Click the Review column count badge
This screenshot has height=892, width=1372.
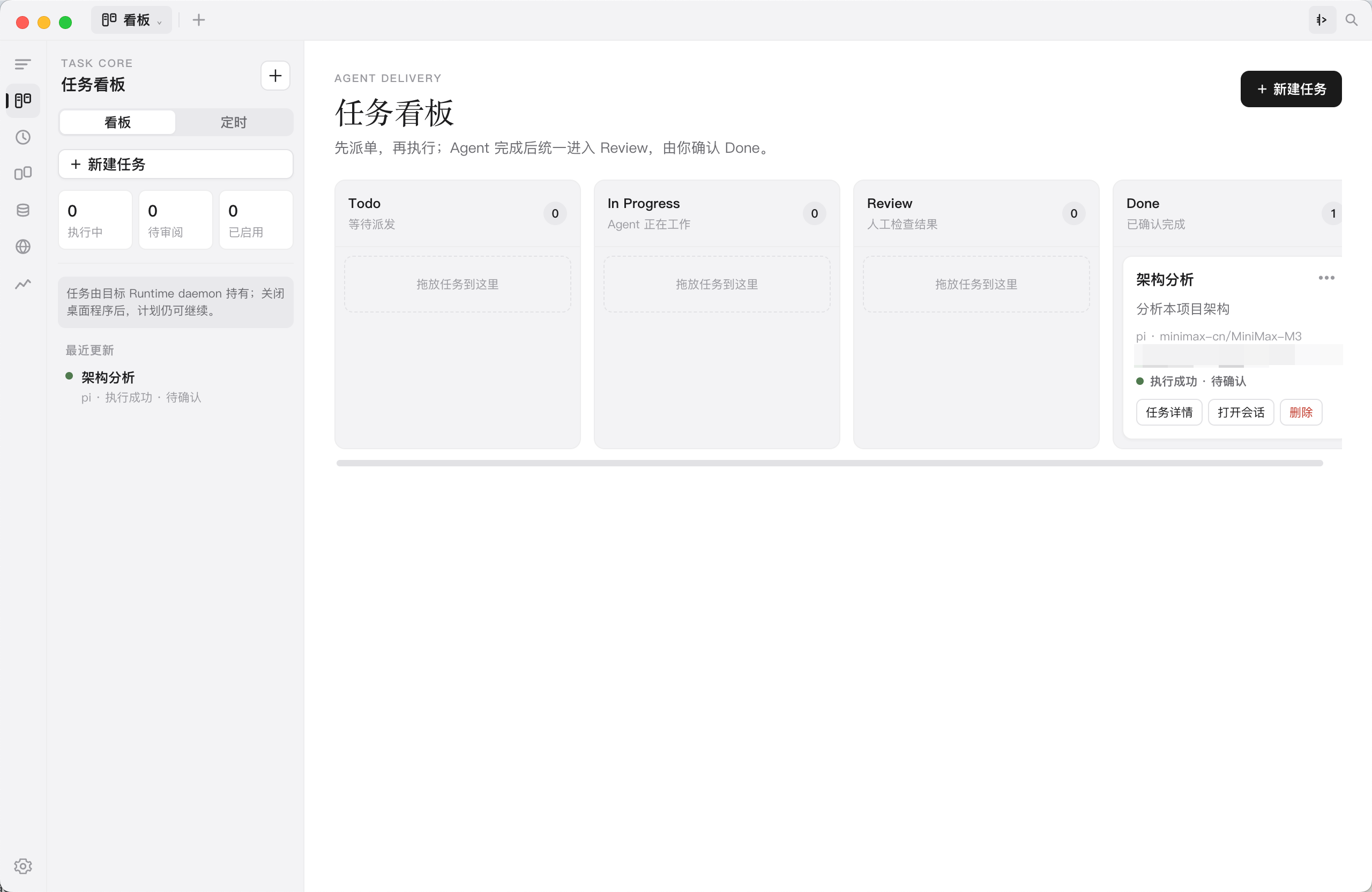[x=1073, y=214]
